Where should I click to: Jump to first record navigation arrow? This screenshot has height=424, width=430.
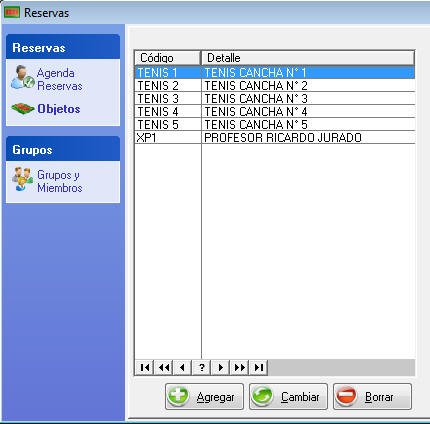[145, 367]
